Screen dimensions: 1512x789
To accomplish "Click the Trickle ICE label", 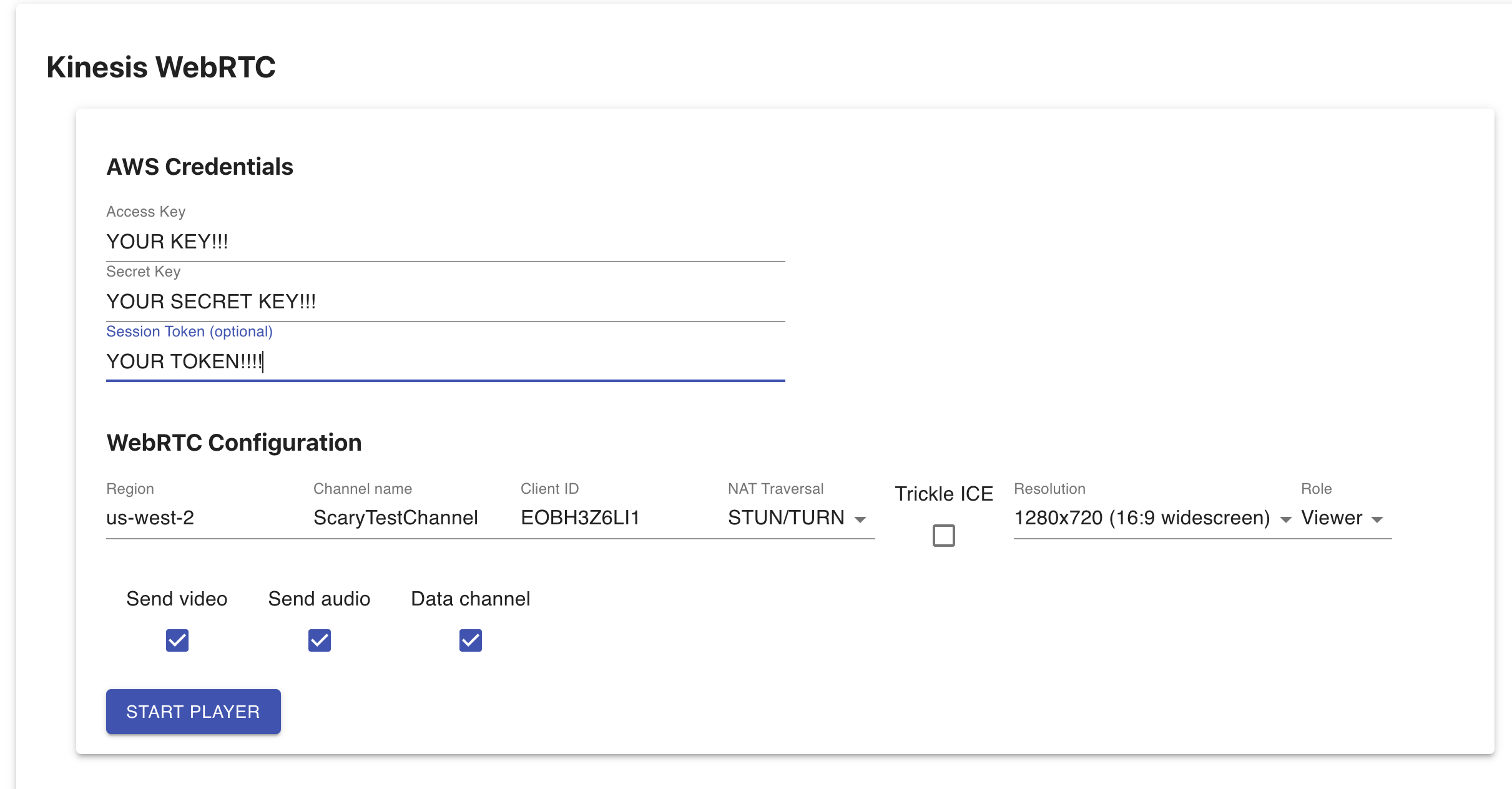I will pyautogui.click(x=943, y=494).
